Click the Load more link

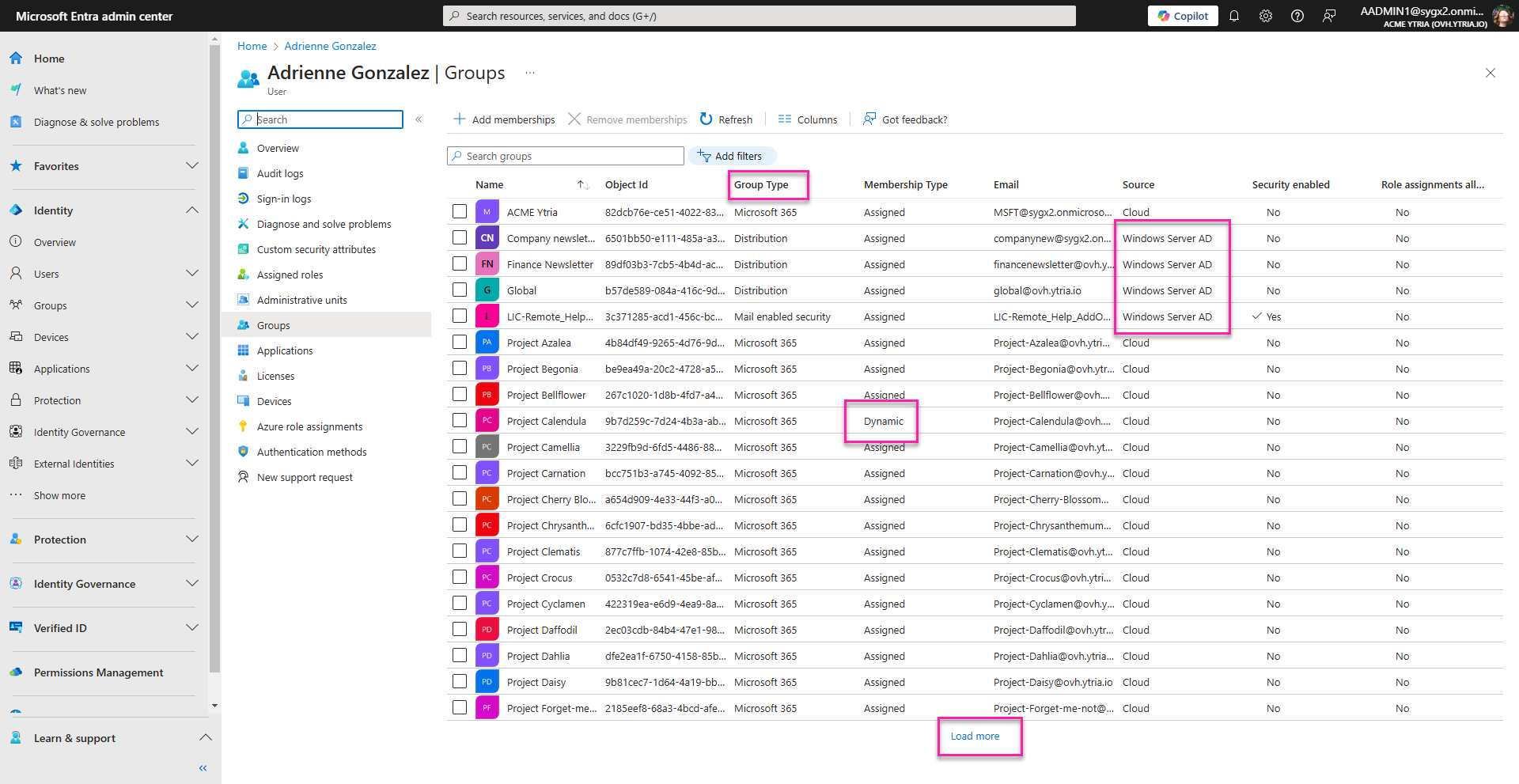975,736
